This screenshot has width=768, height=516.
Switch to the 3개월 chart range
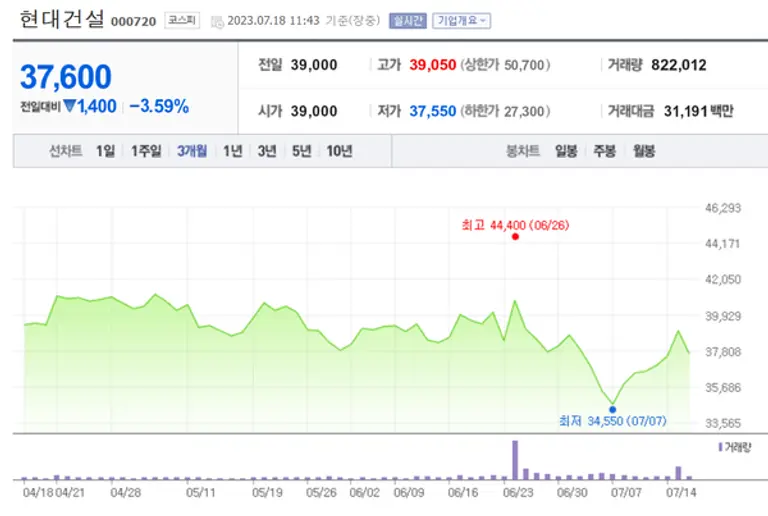pyautogui.click(x=192, y=151)
